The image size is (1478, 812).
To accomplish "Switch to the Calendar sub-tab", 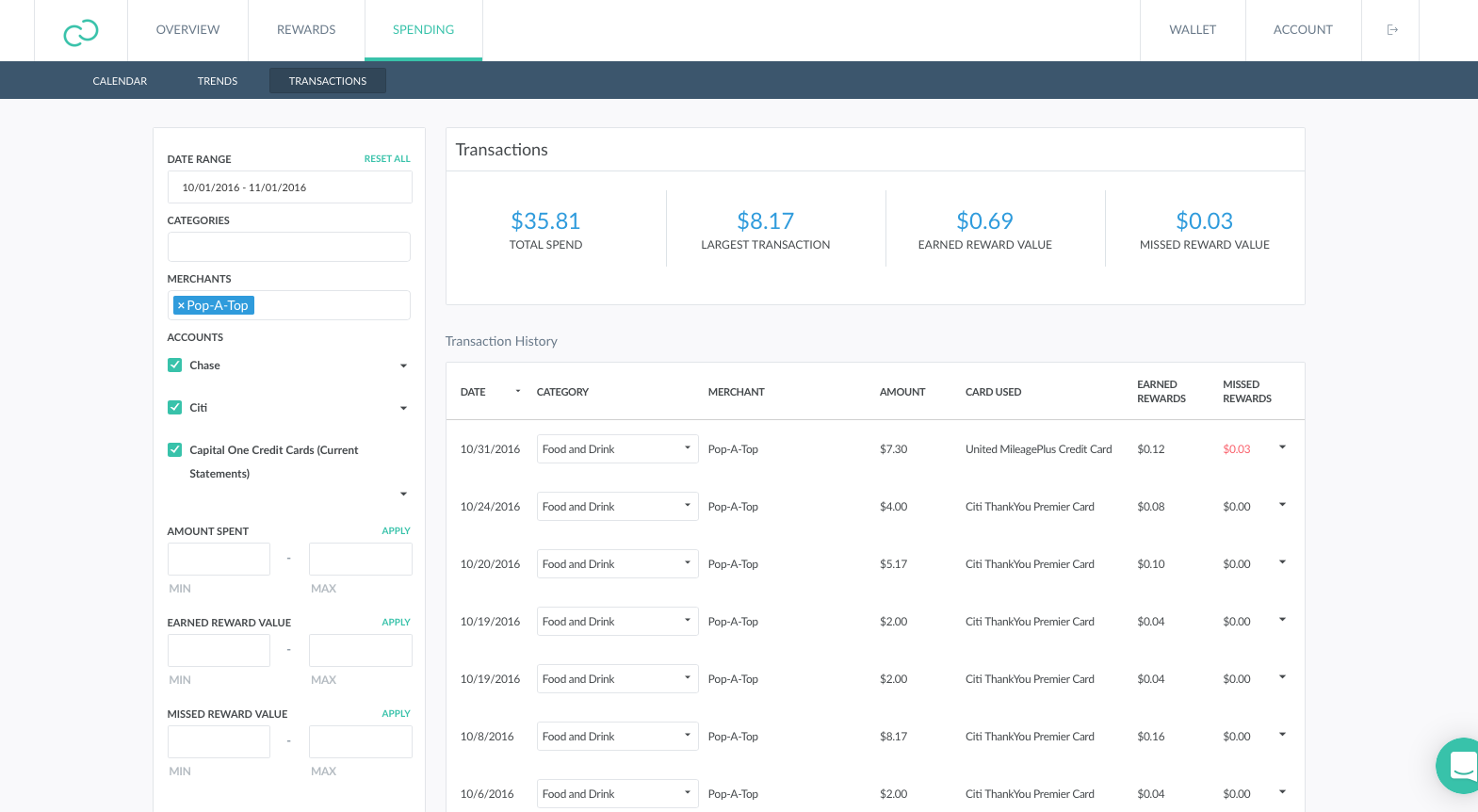I will pos(120,81).
